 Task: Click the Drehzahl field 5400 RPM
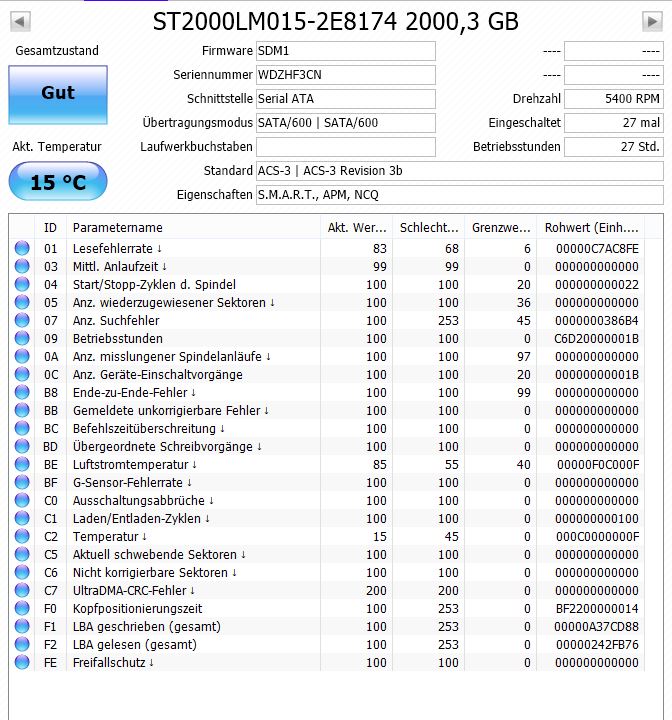pos(614,99)
